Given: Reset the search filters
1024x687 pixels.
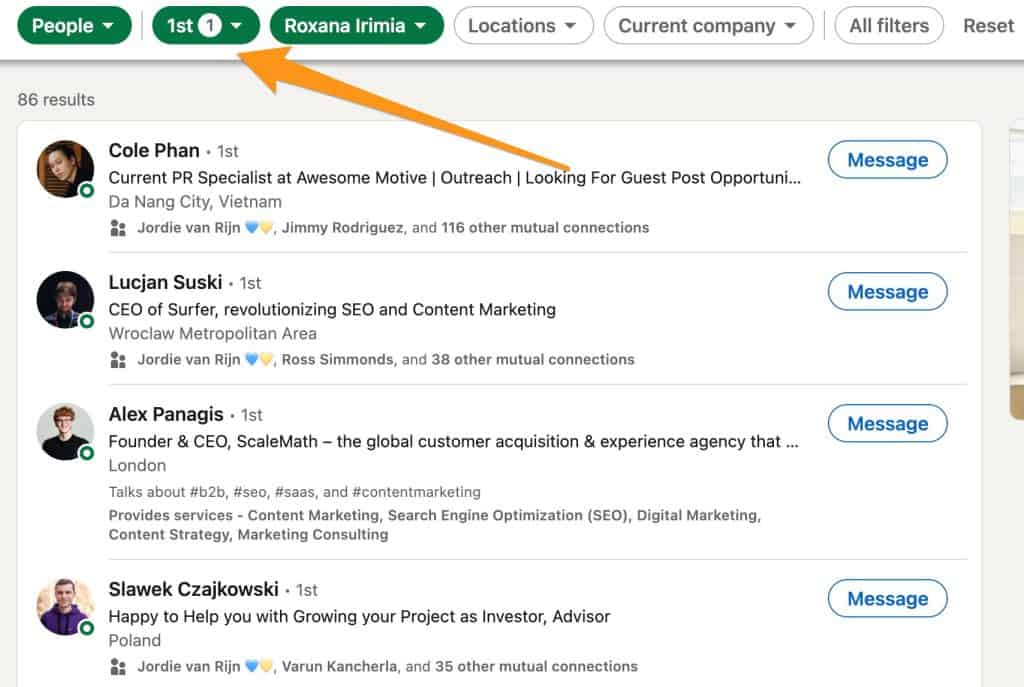Looking at the screenshot, I should [x=988, y=26].
